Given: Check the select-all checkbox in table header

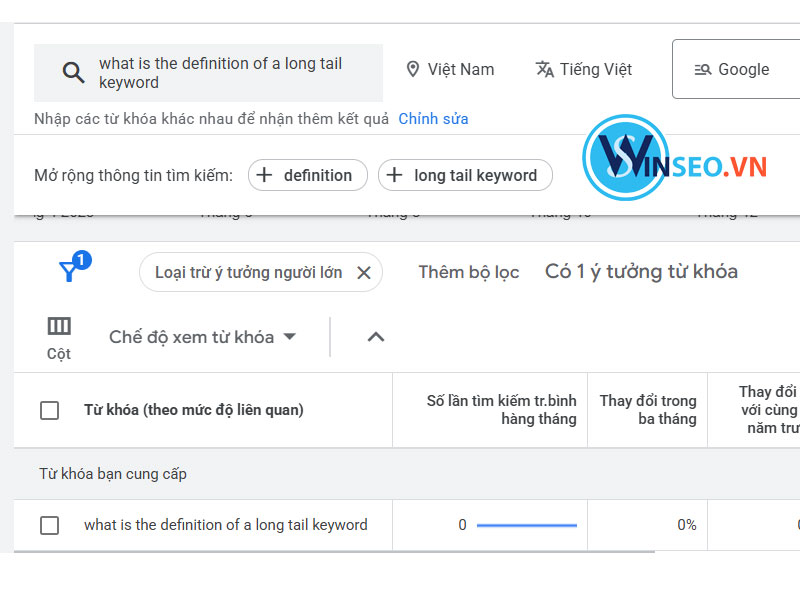Looking at the screenshot, I should (x=49, y=409).
